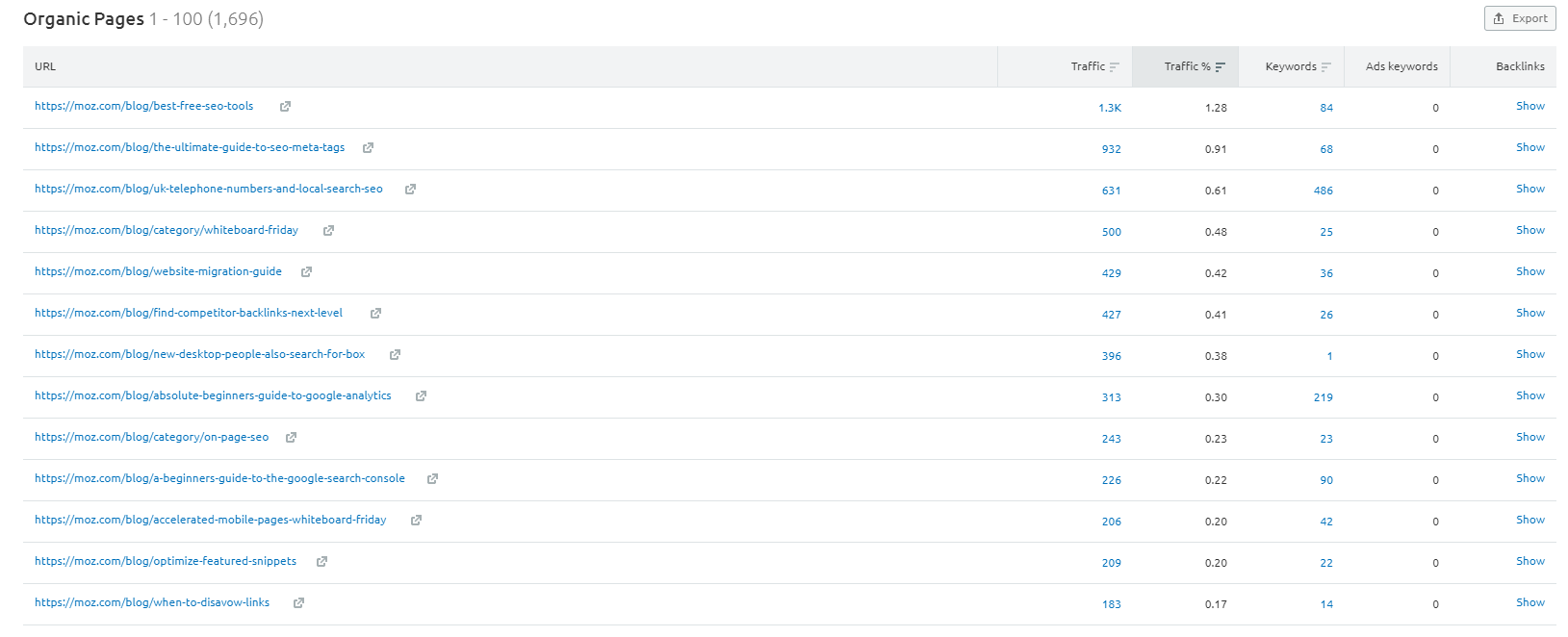Open external link icon for website-migration-guide
This screenshot has height=637, width=1568.
[x=306, y=272]
